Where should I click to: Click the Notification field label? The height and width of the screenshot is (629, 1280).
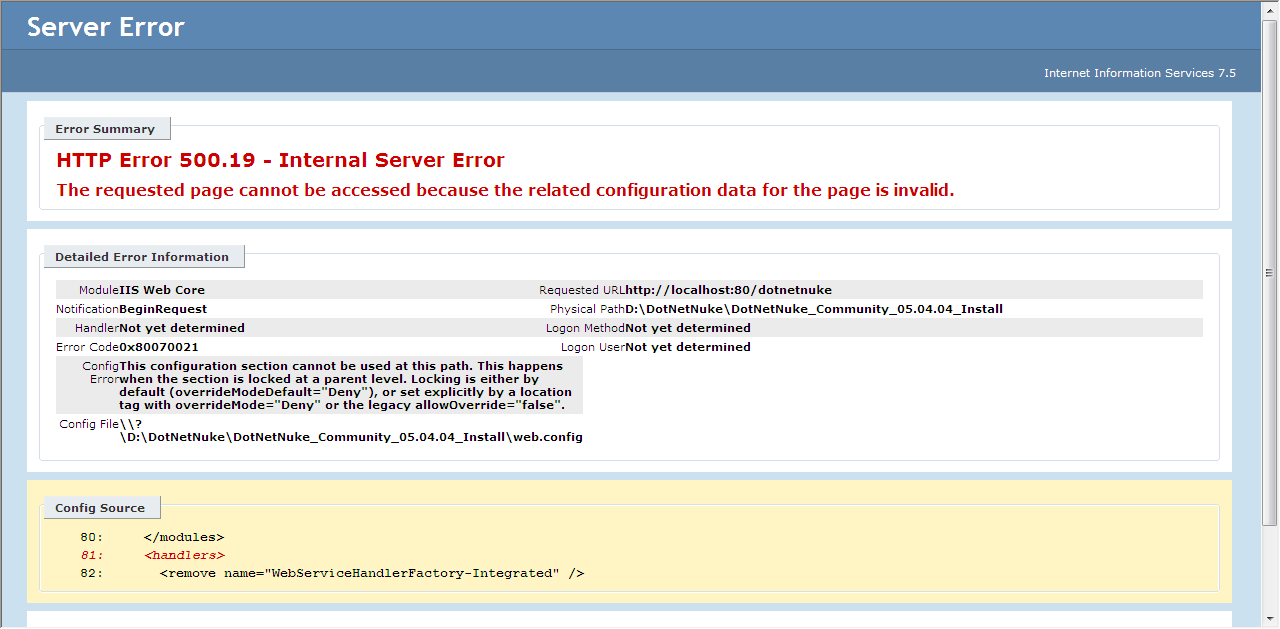pyautogui.click(x=88, y=309)
